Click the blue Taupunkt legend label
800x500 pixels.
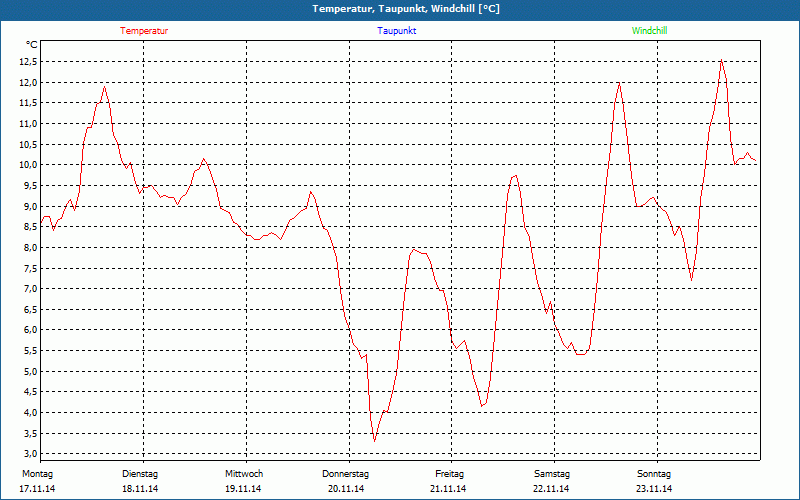coord(396,31)
